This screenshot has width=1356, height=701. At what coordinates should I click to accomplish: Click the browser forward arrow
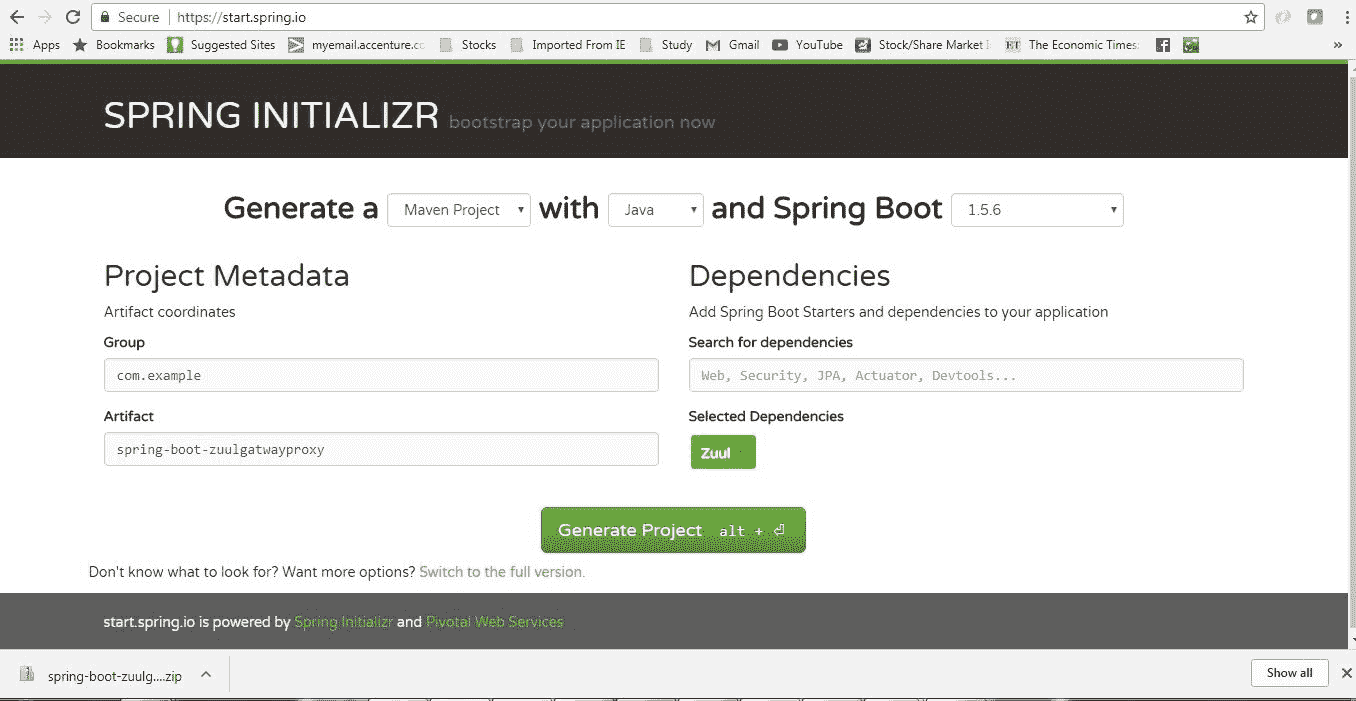pos(44,17)
